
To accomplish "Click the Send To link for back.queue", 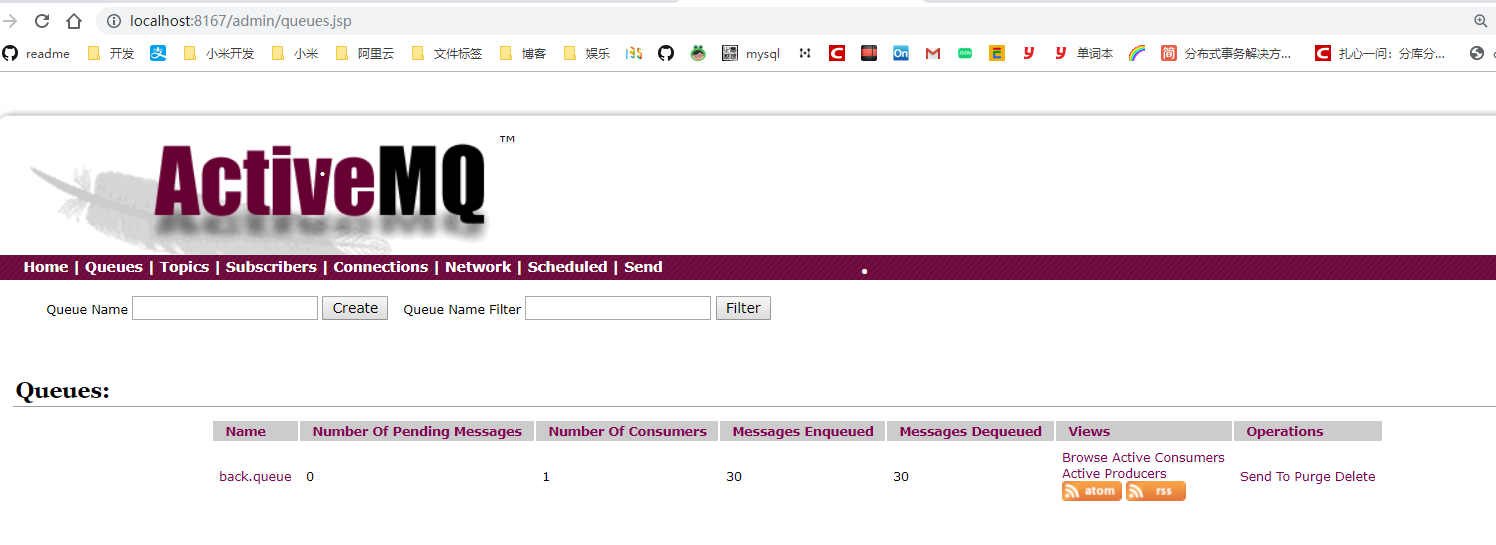I will tap(1265, 477).
